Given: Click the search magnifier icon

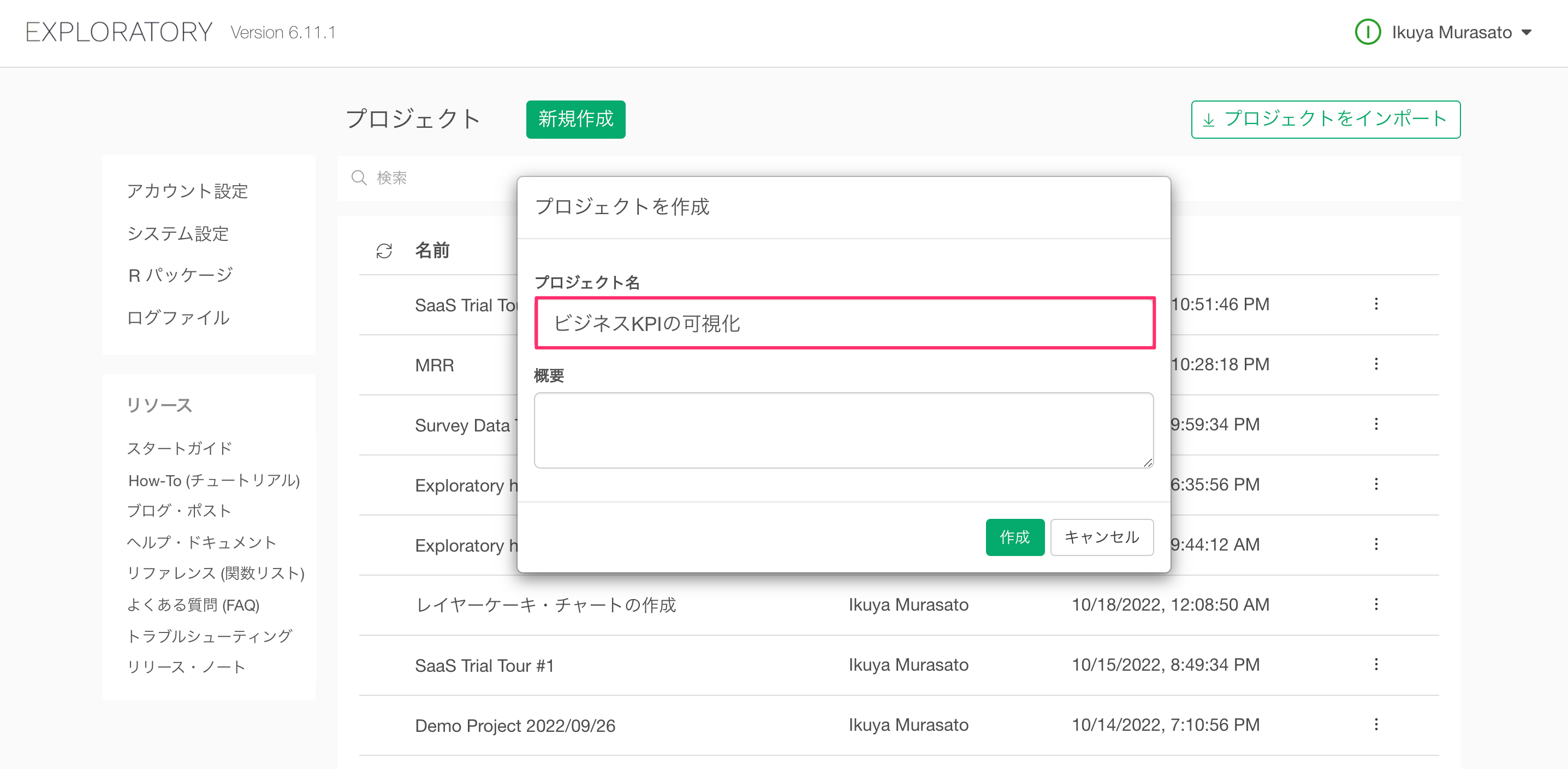Looking at the screenshot, I should coord(359,178).
